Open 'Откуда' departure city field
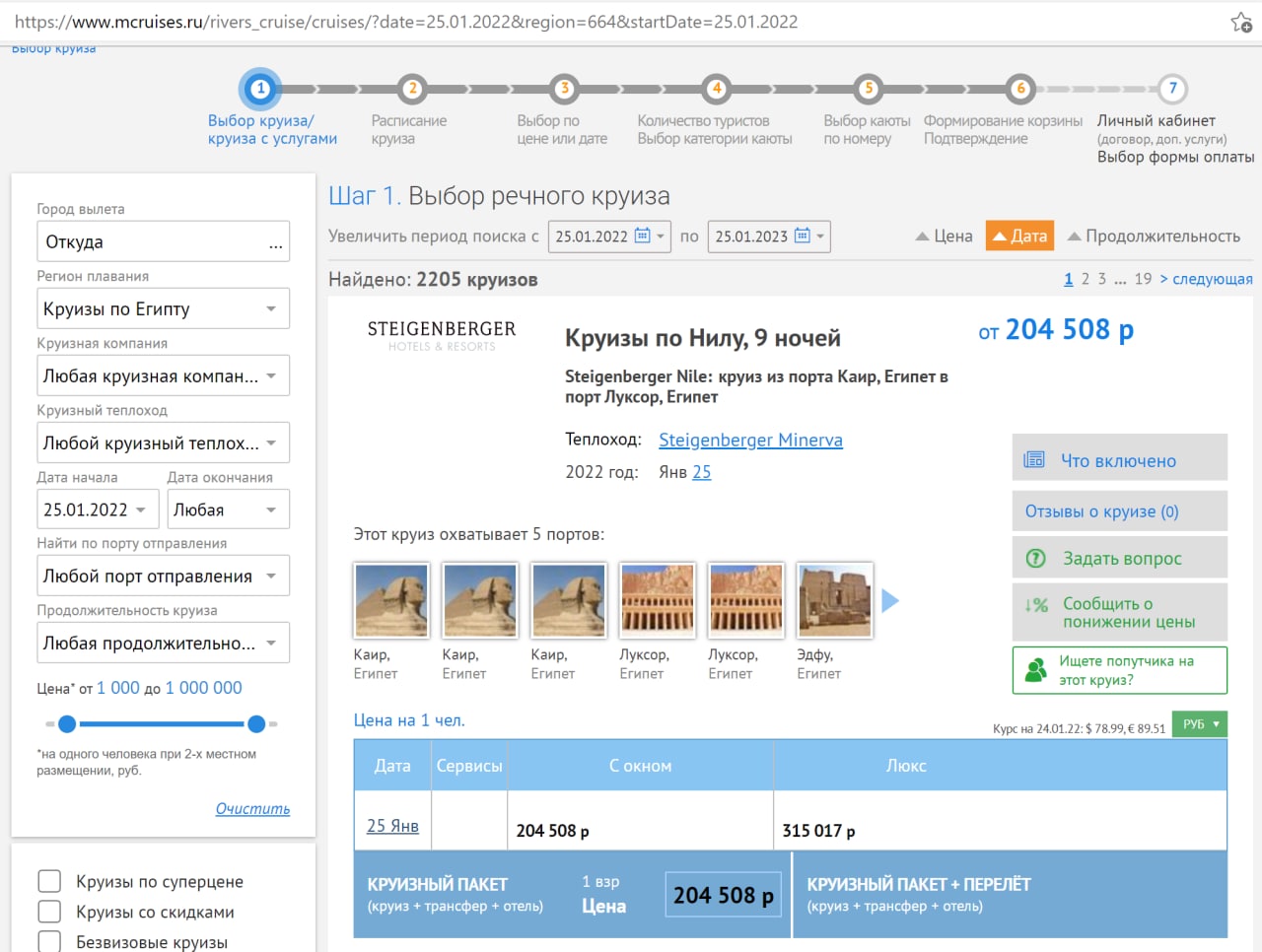Viewport: 1262px width, 952px height. (163, 241)
